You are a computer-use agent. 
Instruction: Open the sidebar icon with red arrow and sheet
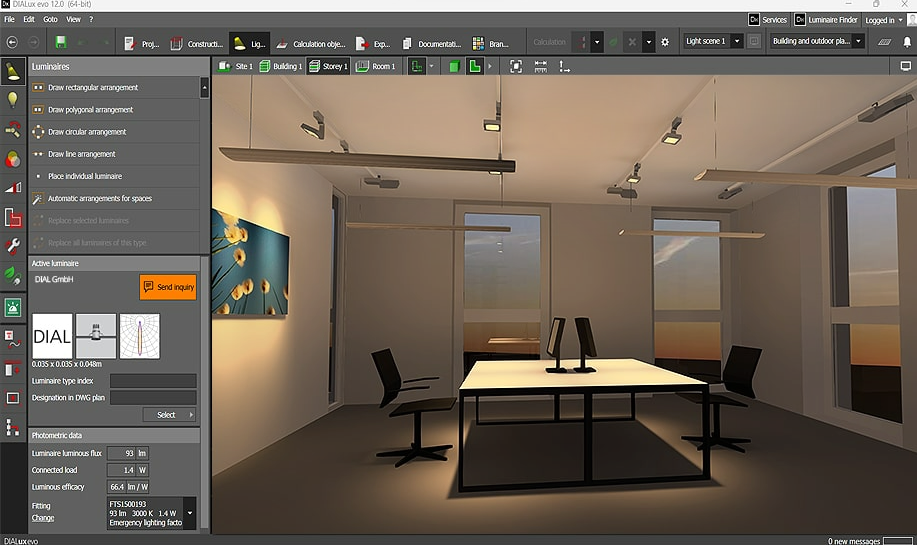pos(13,369)
